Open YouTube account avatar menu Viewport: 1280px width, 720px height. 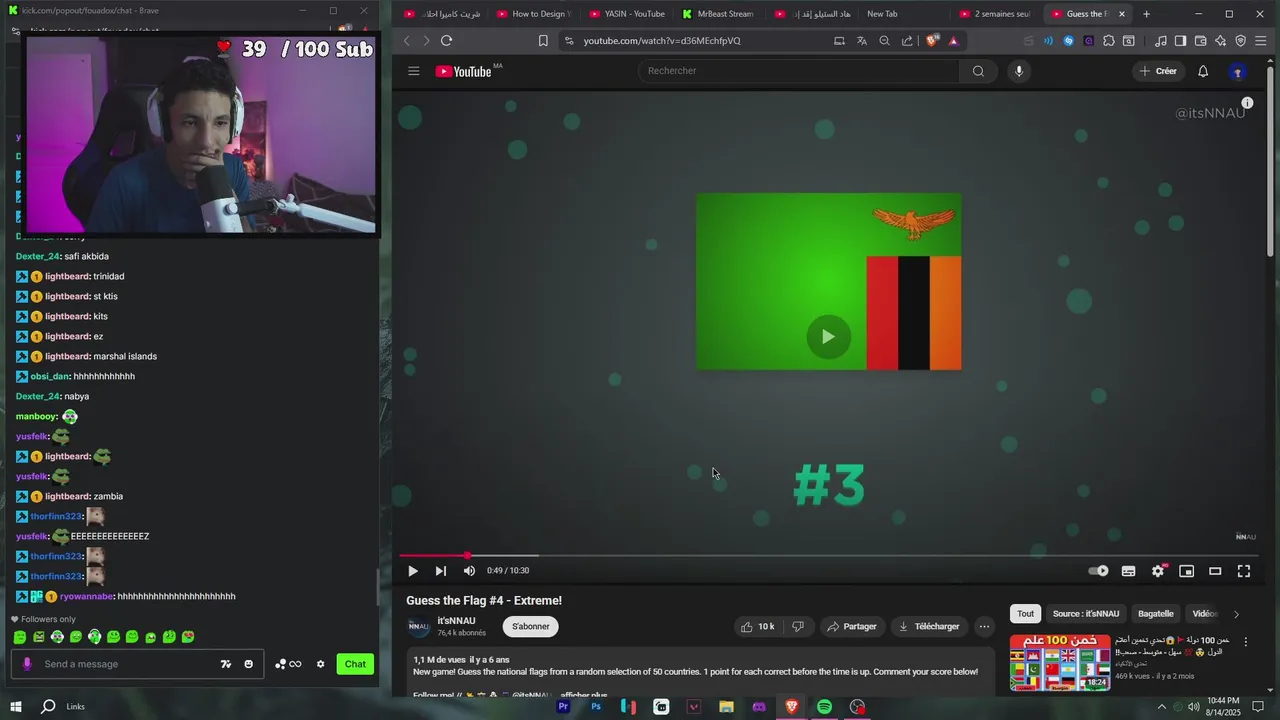pyautogui.click(x=1238, y=72)
